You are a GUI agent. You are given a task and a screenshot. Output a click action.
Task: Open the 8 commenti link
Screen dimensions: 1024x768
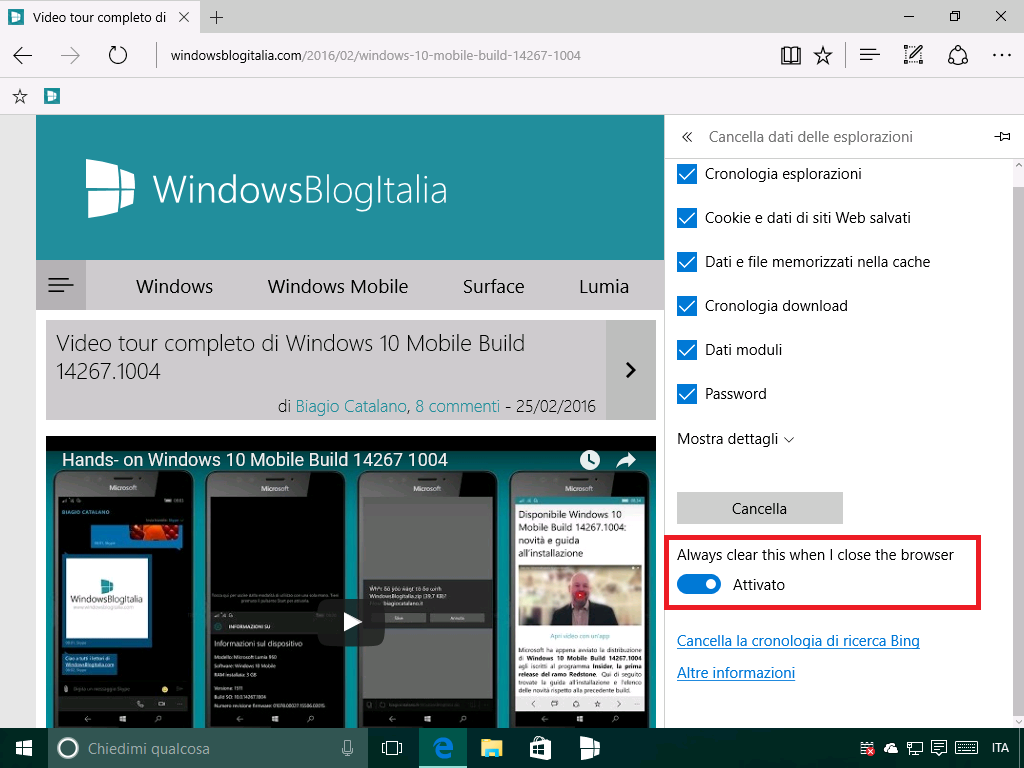coord(457,406)
